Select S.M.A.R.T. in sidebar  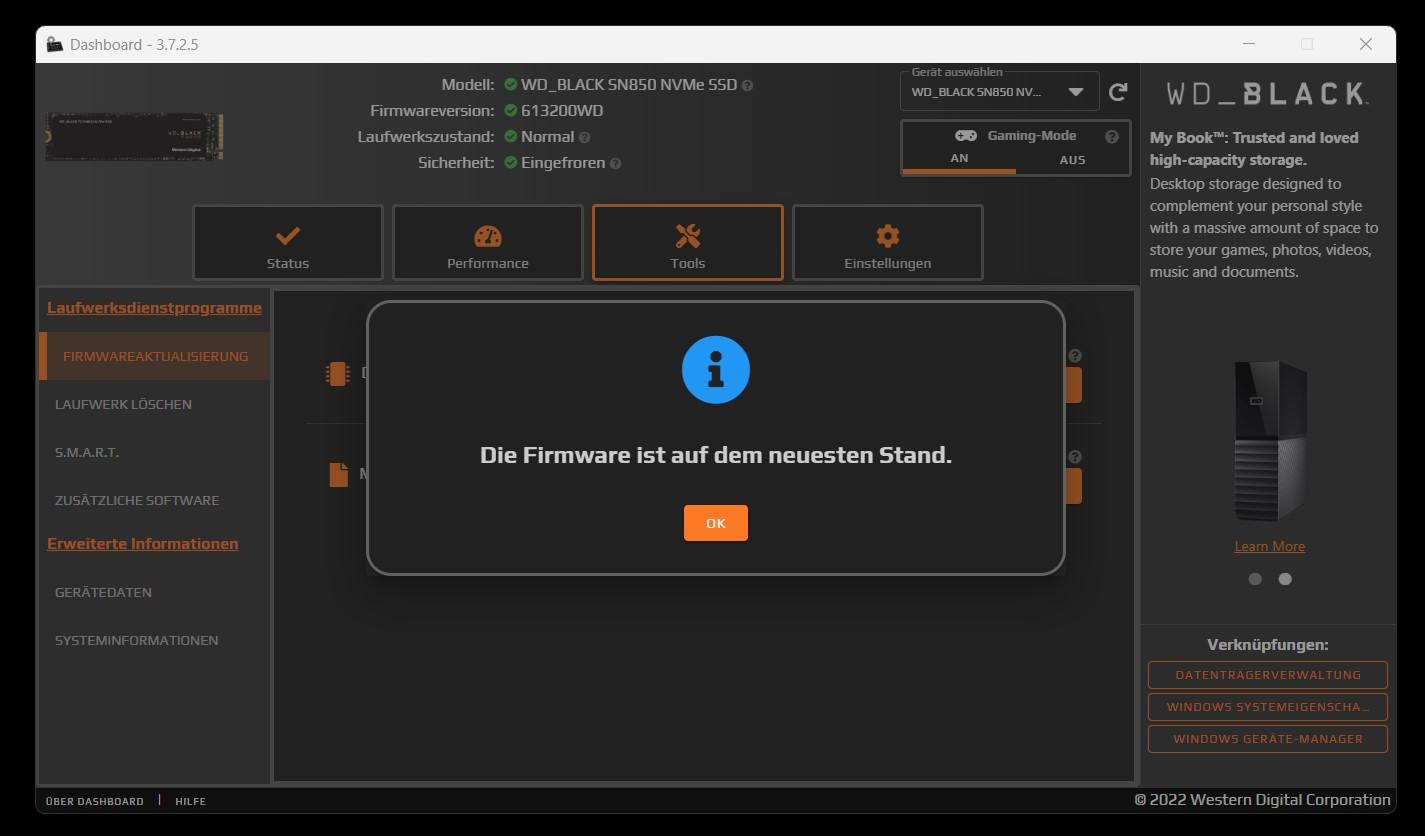tap(155, 452)
